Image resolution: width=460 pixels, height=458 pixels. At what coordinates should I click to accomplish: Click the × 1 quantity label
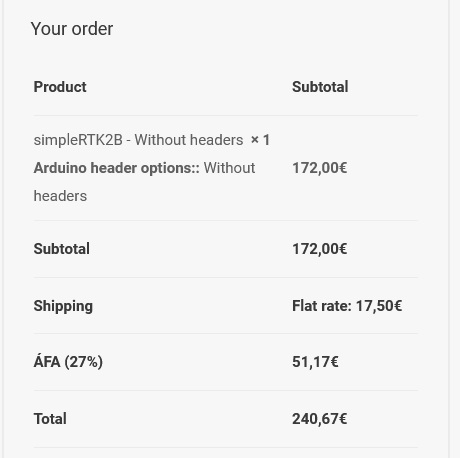pyautogui.click(x=260, y=140)
